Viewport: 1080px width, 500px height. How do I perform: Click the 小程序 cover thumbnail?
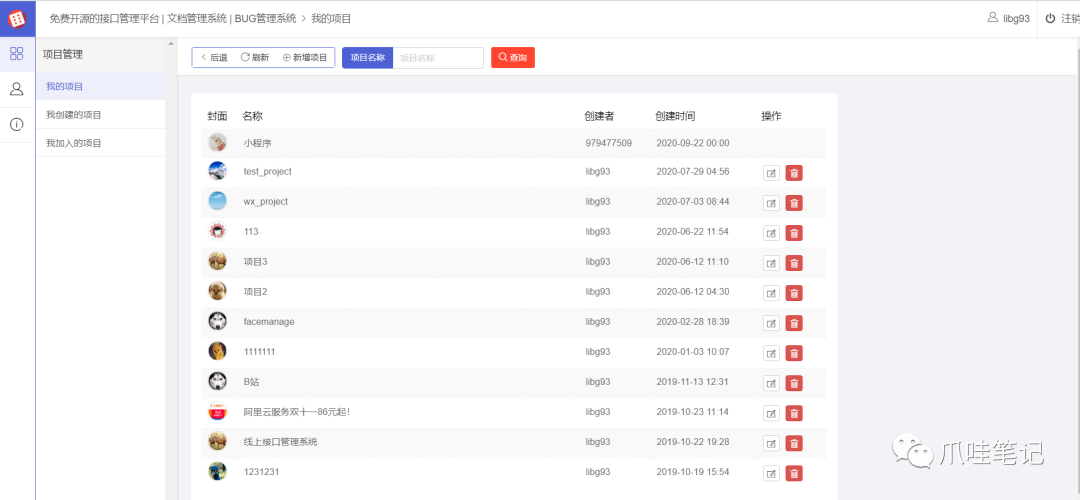point(217,143)
